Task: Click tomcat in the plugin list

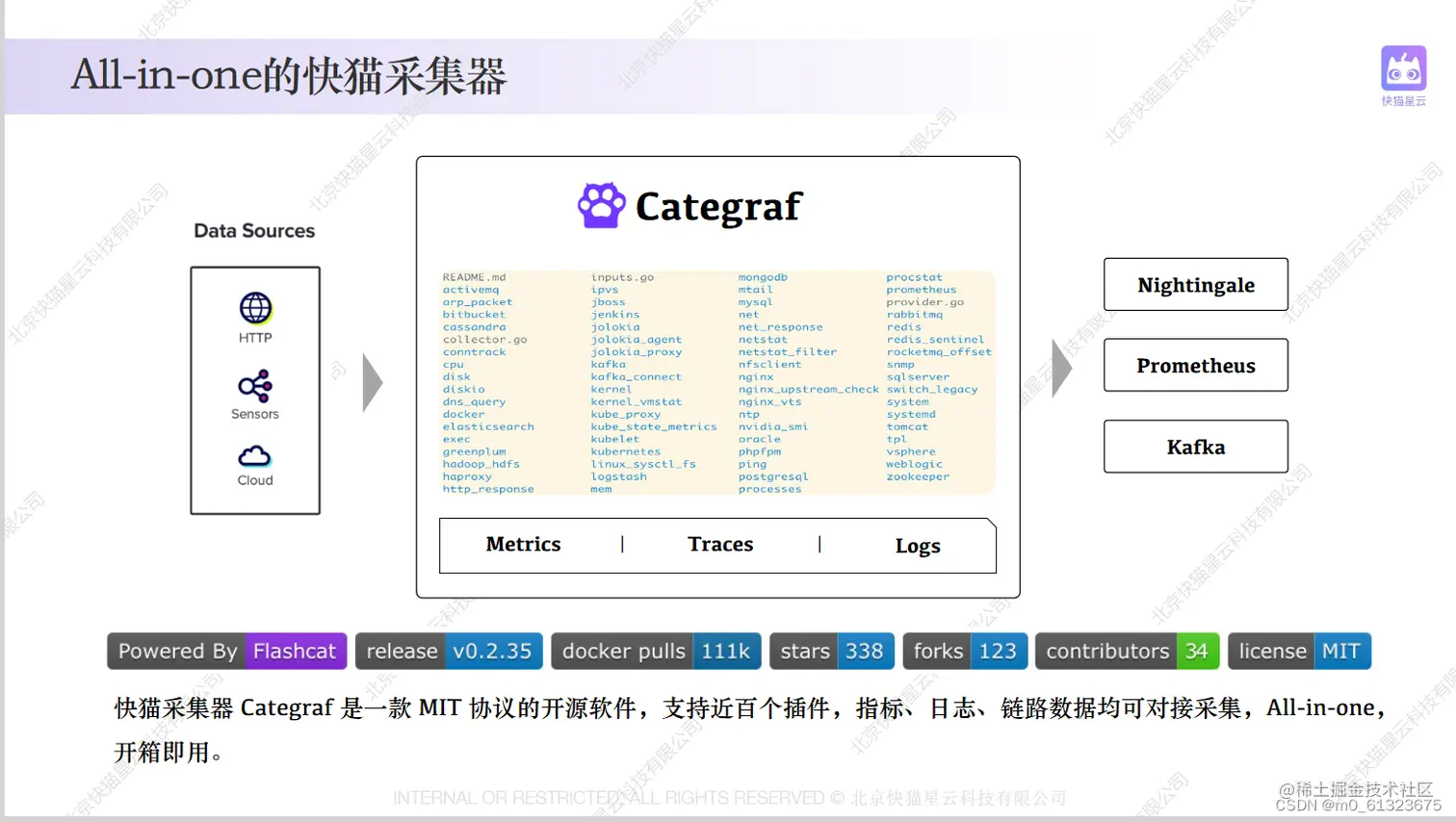Action: point(907,427)
